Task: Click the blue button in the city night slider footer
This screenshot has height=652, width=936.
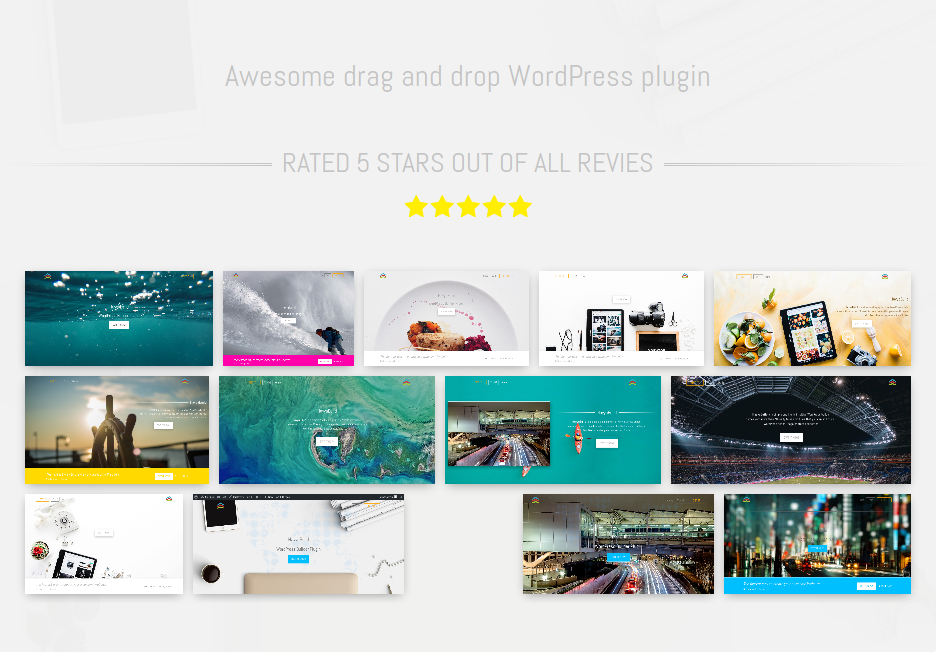Action: click(867, 585)
